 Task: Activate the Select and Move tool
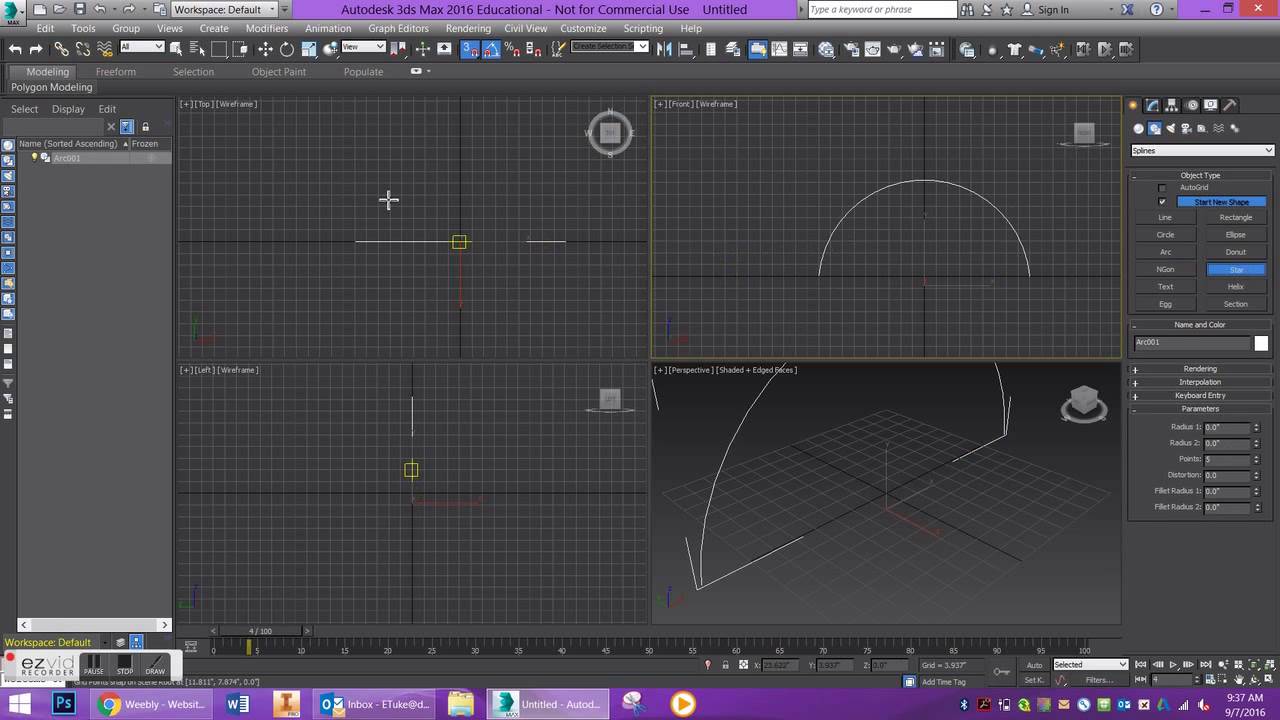click(265, 49)
